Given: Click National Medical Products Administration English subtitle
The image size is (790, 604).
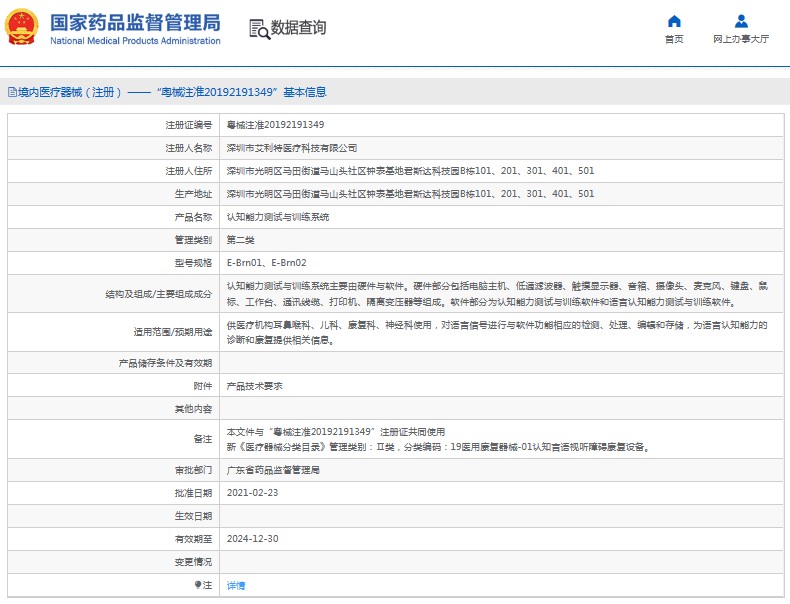Looking at the screenshot, I should click(x=135, y=41).
